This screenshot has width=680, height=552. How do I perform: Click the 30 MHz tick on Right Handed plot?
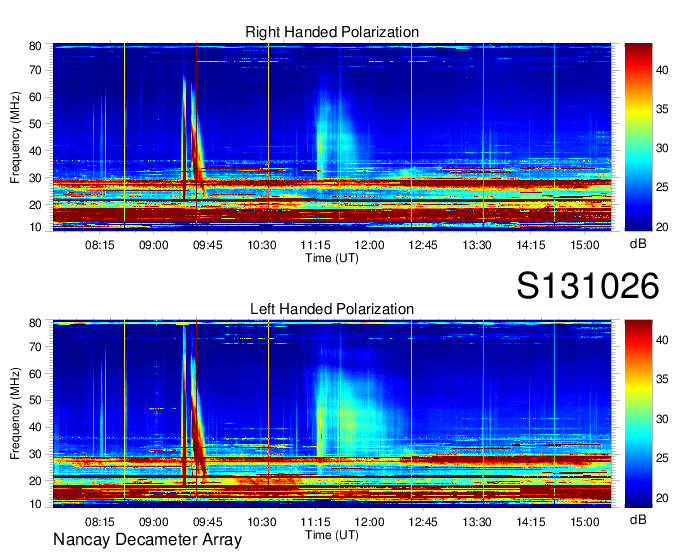tap(35, 178)
